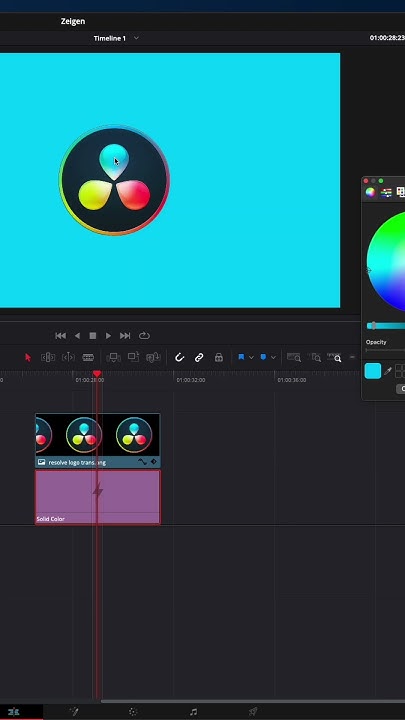Toggle loop playback
The image size is (405, 720).
coord(144,336)
